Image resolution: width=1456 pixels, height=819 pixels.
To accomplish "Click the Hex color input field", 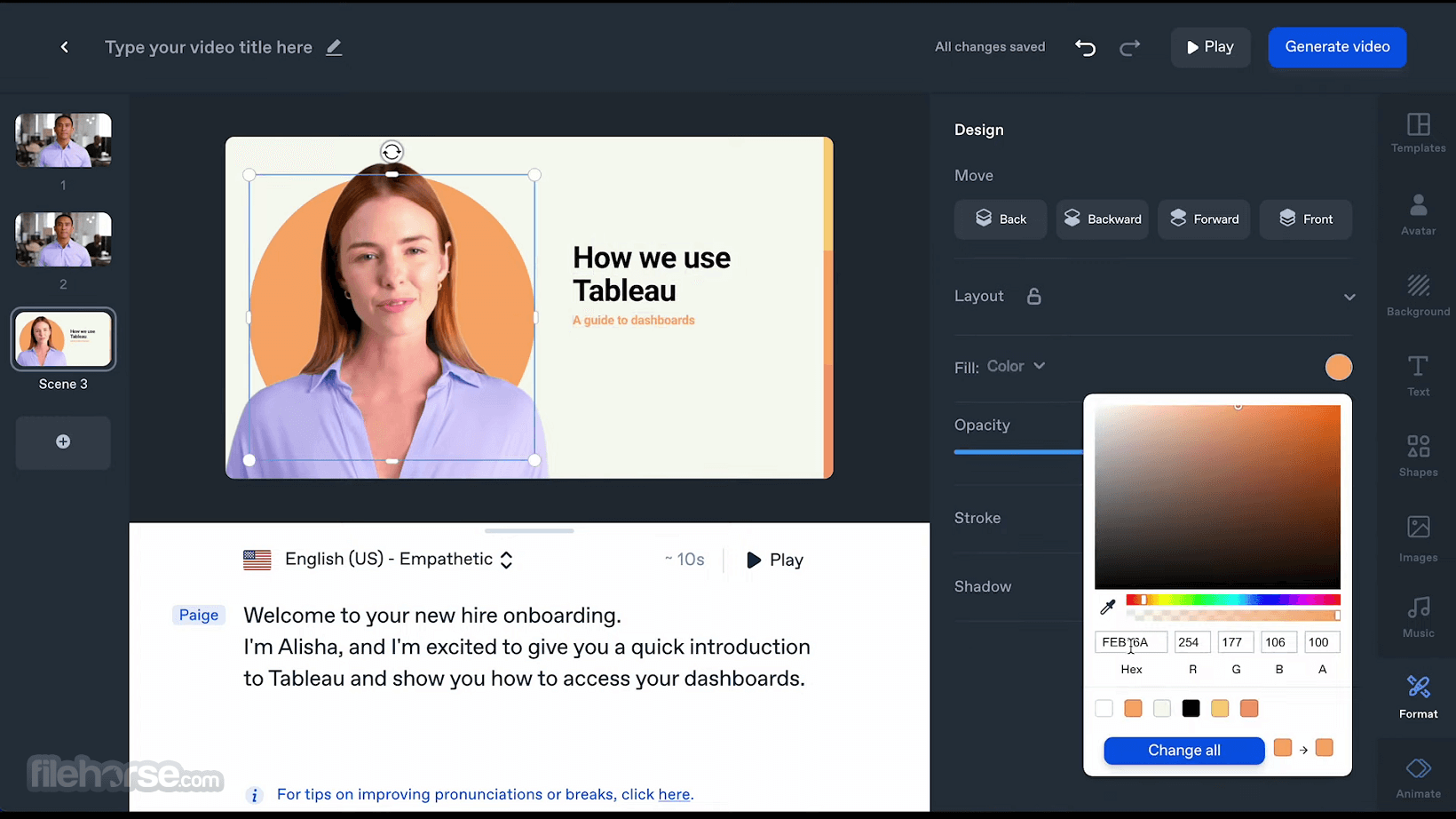I will pyautogui.click(x=1130, y=642).
